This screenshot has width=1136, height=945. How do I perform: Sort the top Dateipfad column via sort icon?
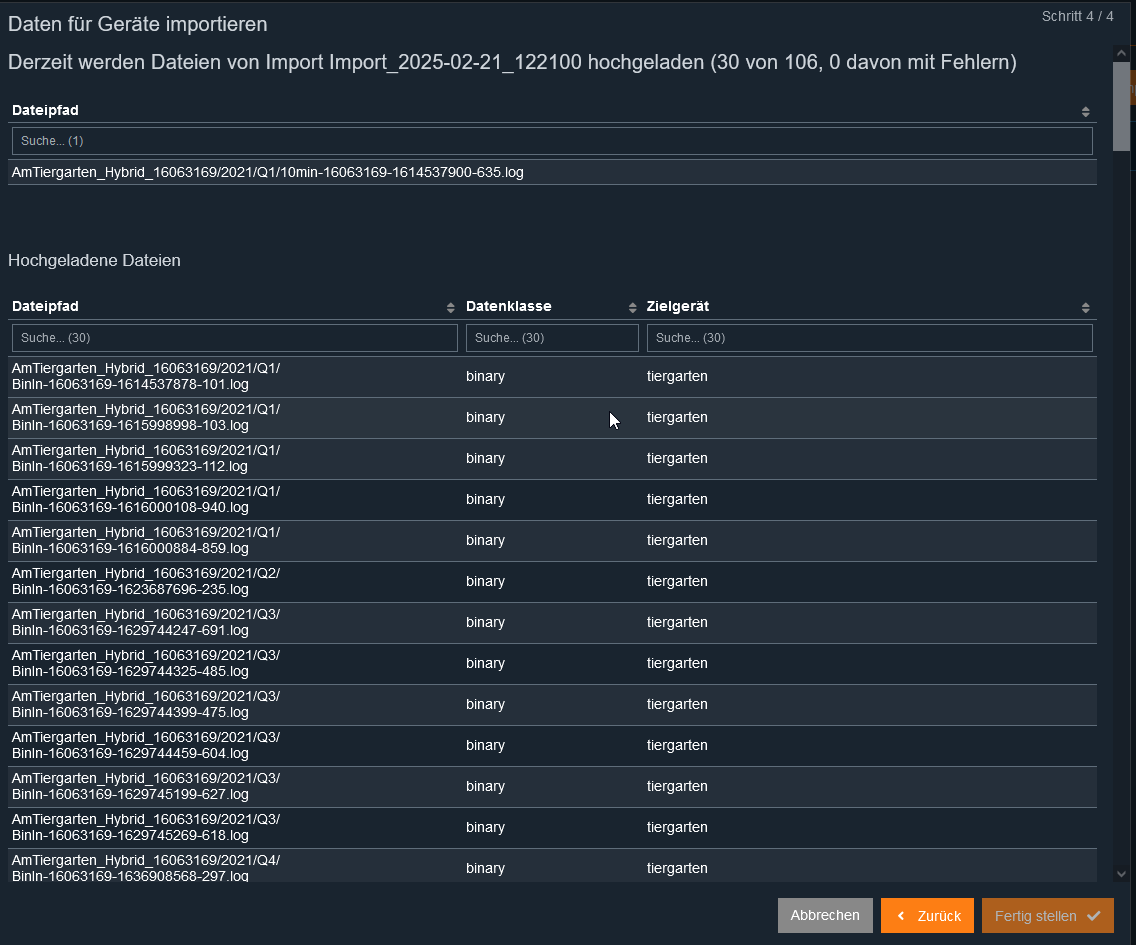click(x=1085, y=111)
